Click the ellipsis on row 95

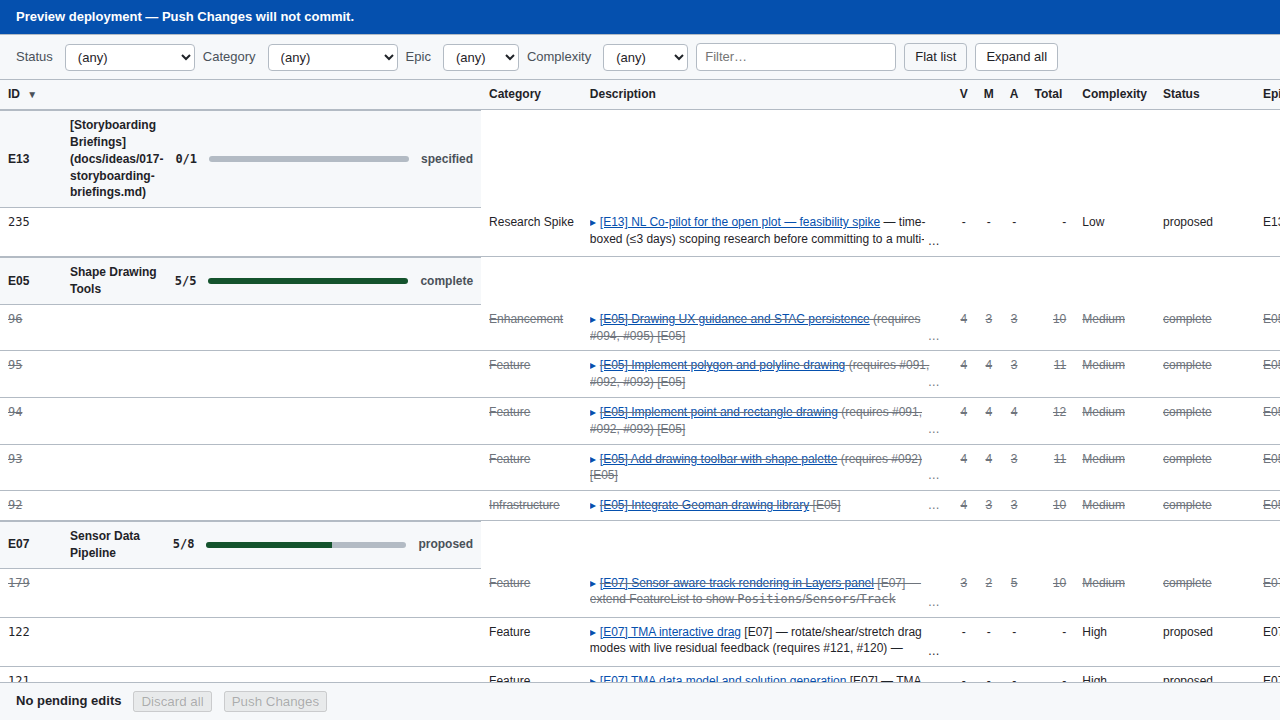(934, 382)
